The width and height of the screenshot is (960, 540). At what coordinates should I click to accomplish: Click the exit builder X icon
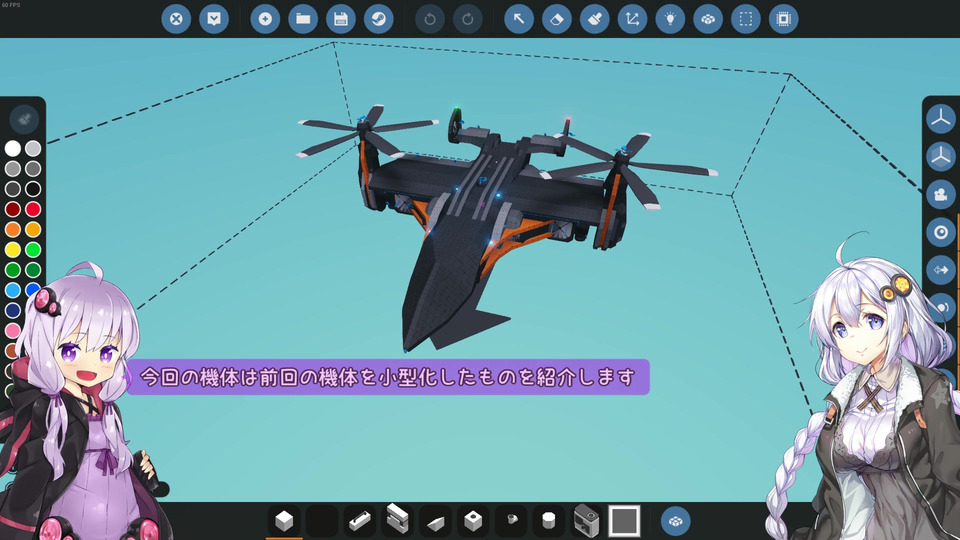(176, 19)
